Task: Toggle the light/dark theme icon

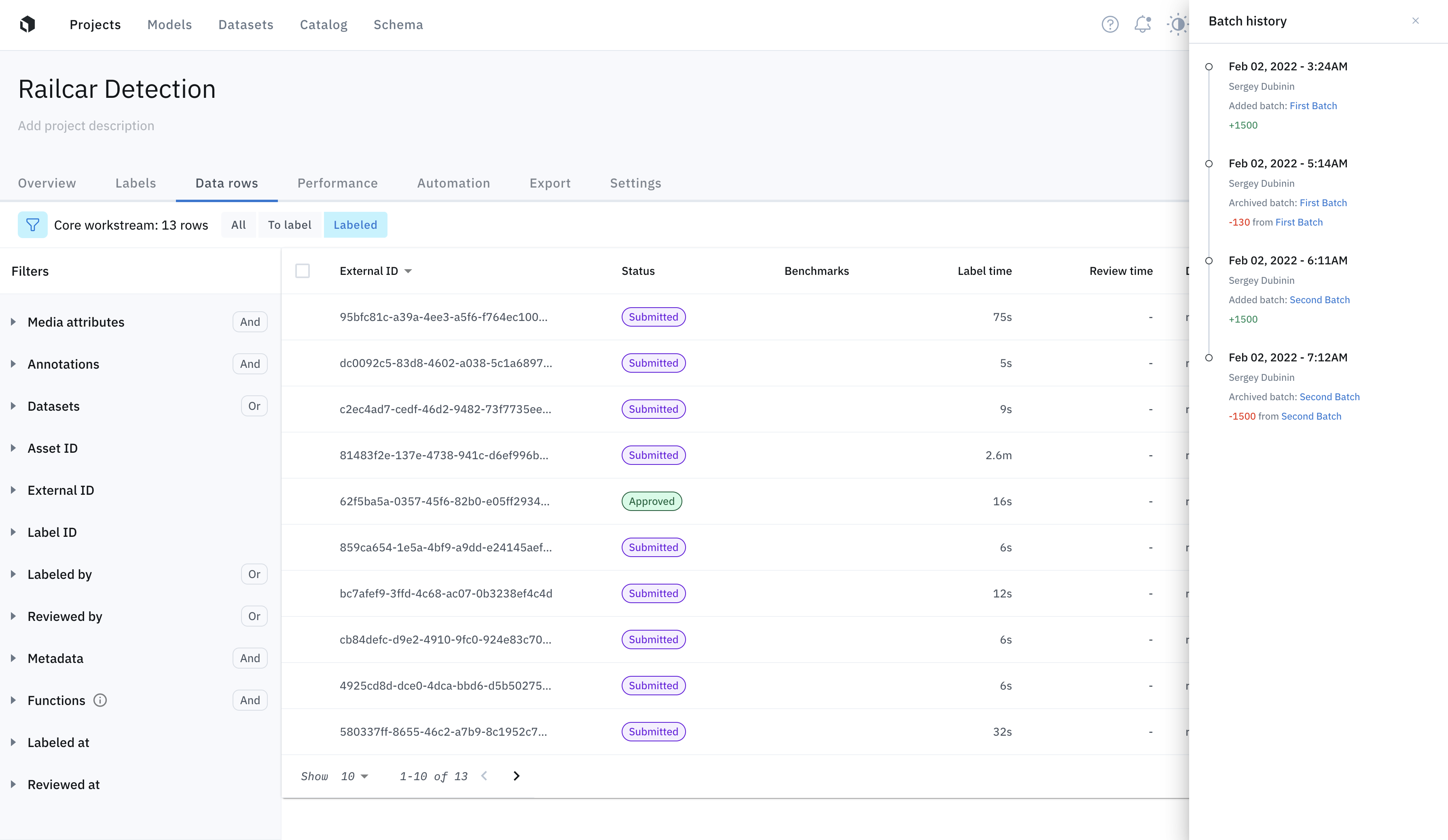Action: (x=1177, y=25)
